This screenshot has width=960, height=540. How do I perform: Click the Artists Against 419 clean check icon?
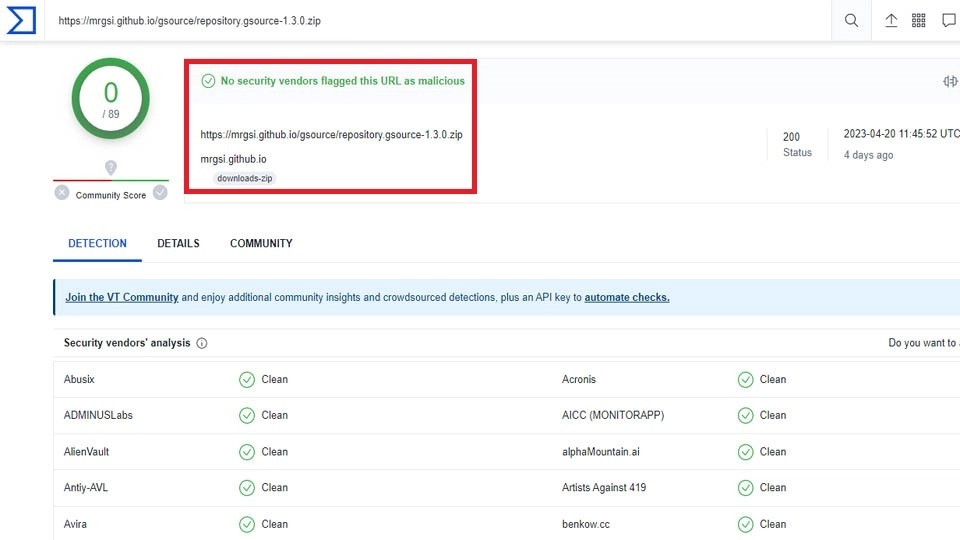(x=745, y=488)
